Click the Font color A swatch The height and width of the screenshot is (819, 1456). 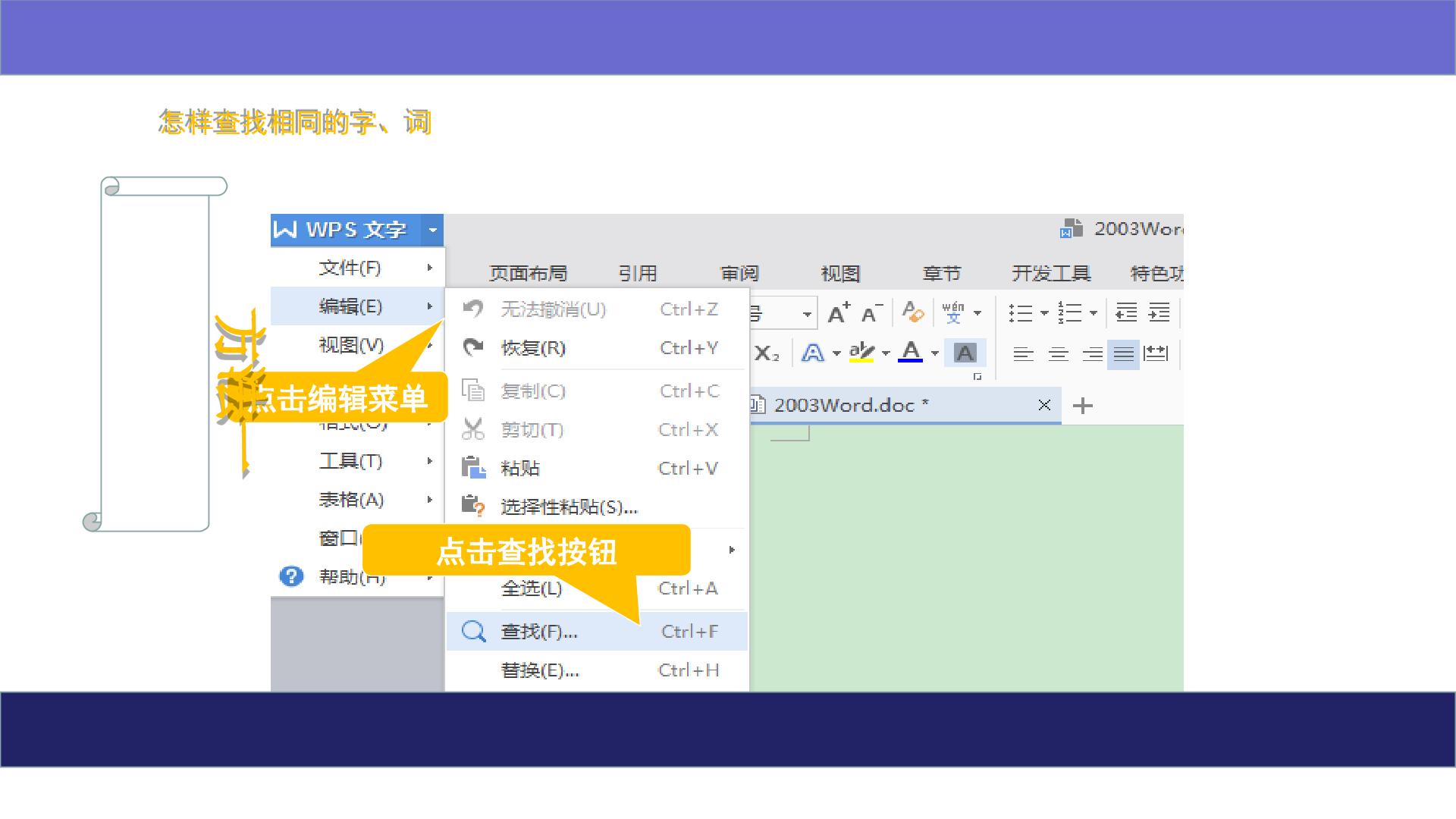pos(910,353)
